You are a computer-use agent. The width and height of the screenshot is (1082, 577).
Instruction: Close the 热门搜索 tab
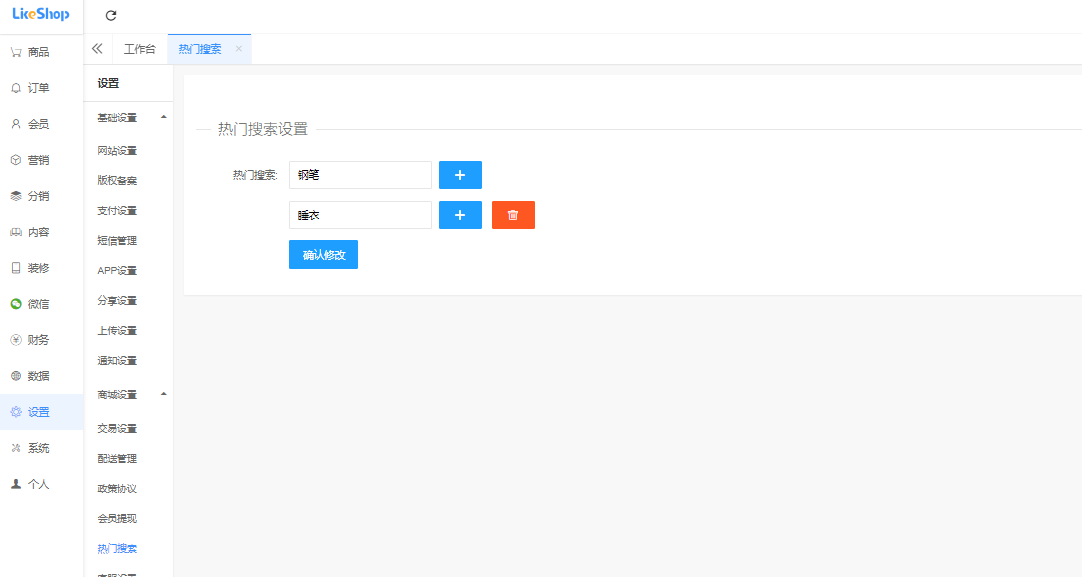pos(239,48)
